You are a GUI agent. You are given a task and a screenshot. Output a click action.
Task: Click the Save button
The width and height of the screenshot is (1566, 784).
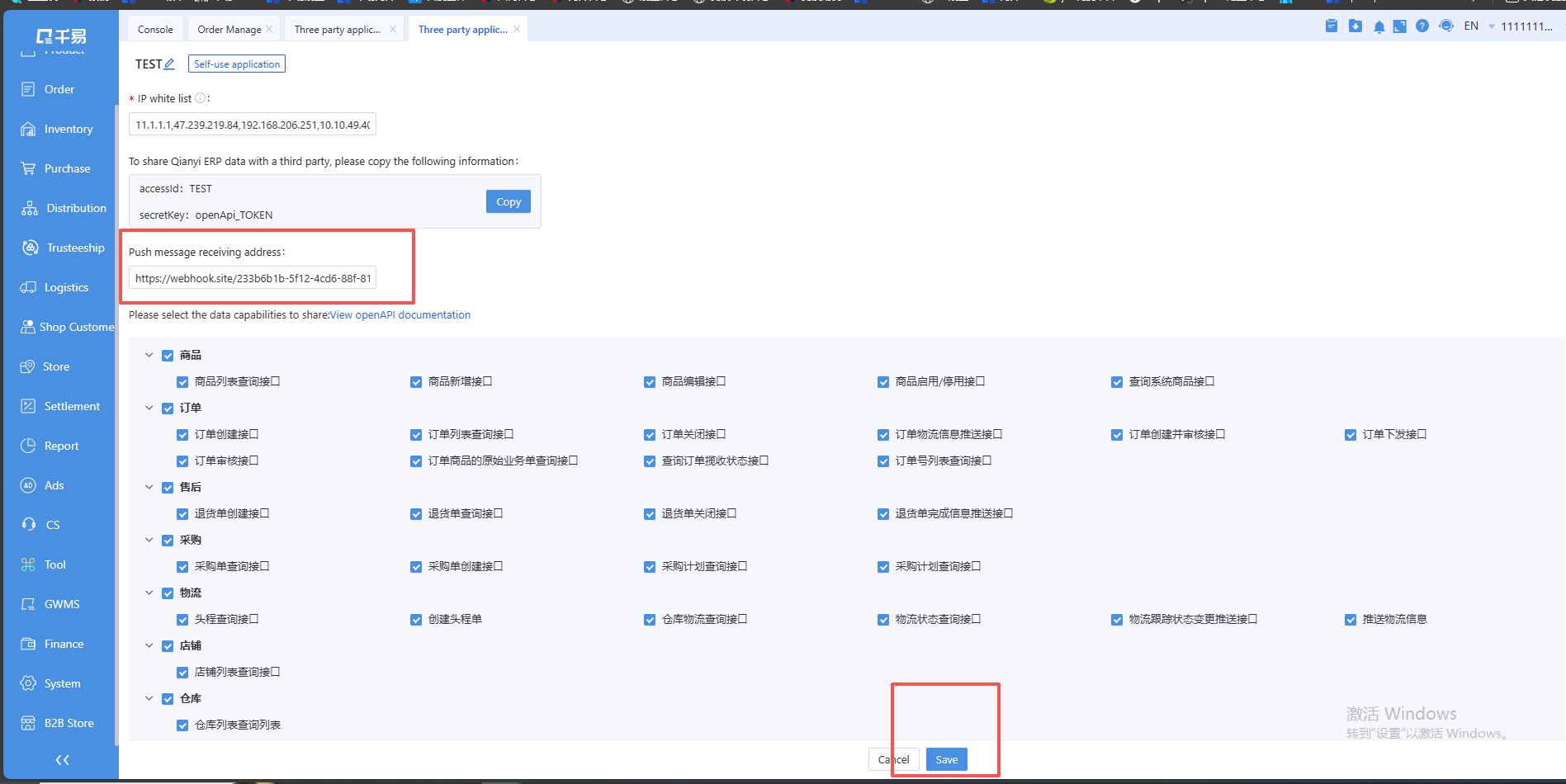(x=946, y=759)
